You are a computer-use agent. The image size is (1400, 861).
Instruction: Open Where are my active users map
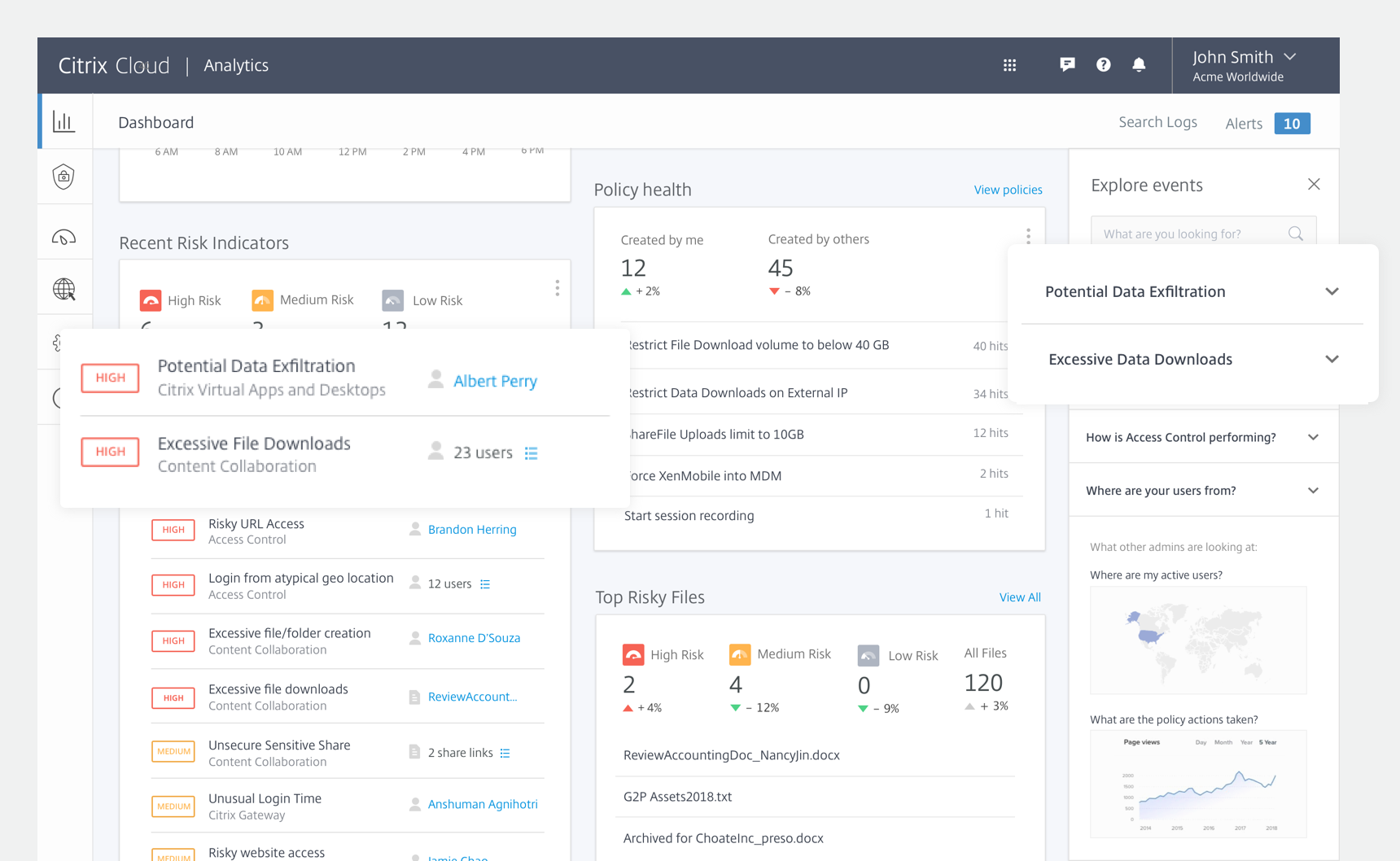coord(1198,640)
